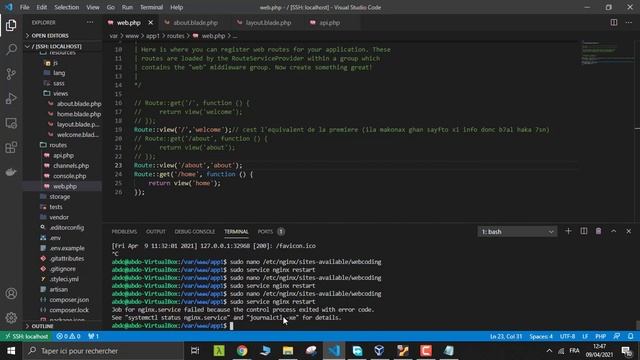Open editor More Actions ellipsis
The image size is (640, 360).
click(x=629, y=22)
